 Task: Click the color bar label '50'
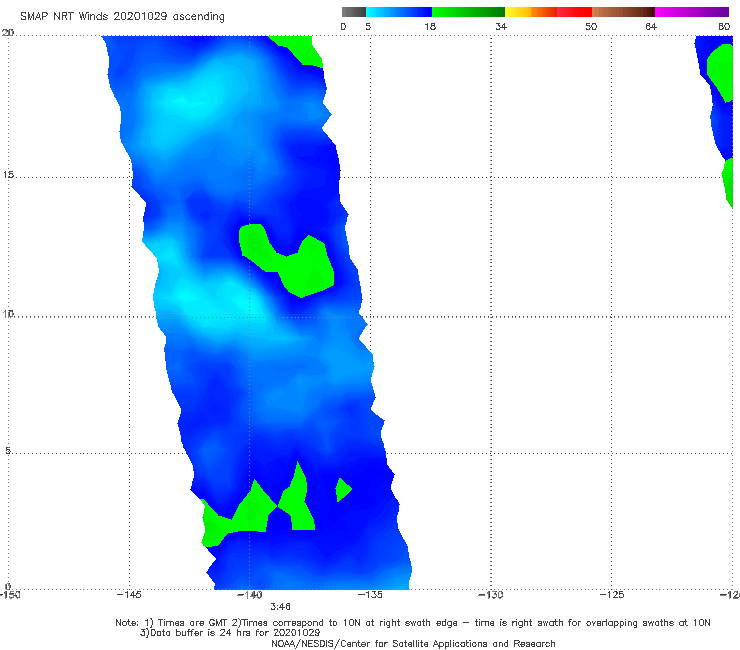(591, 26)
